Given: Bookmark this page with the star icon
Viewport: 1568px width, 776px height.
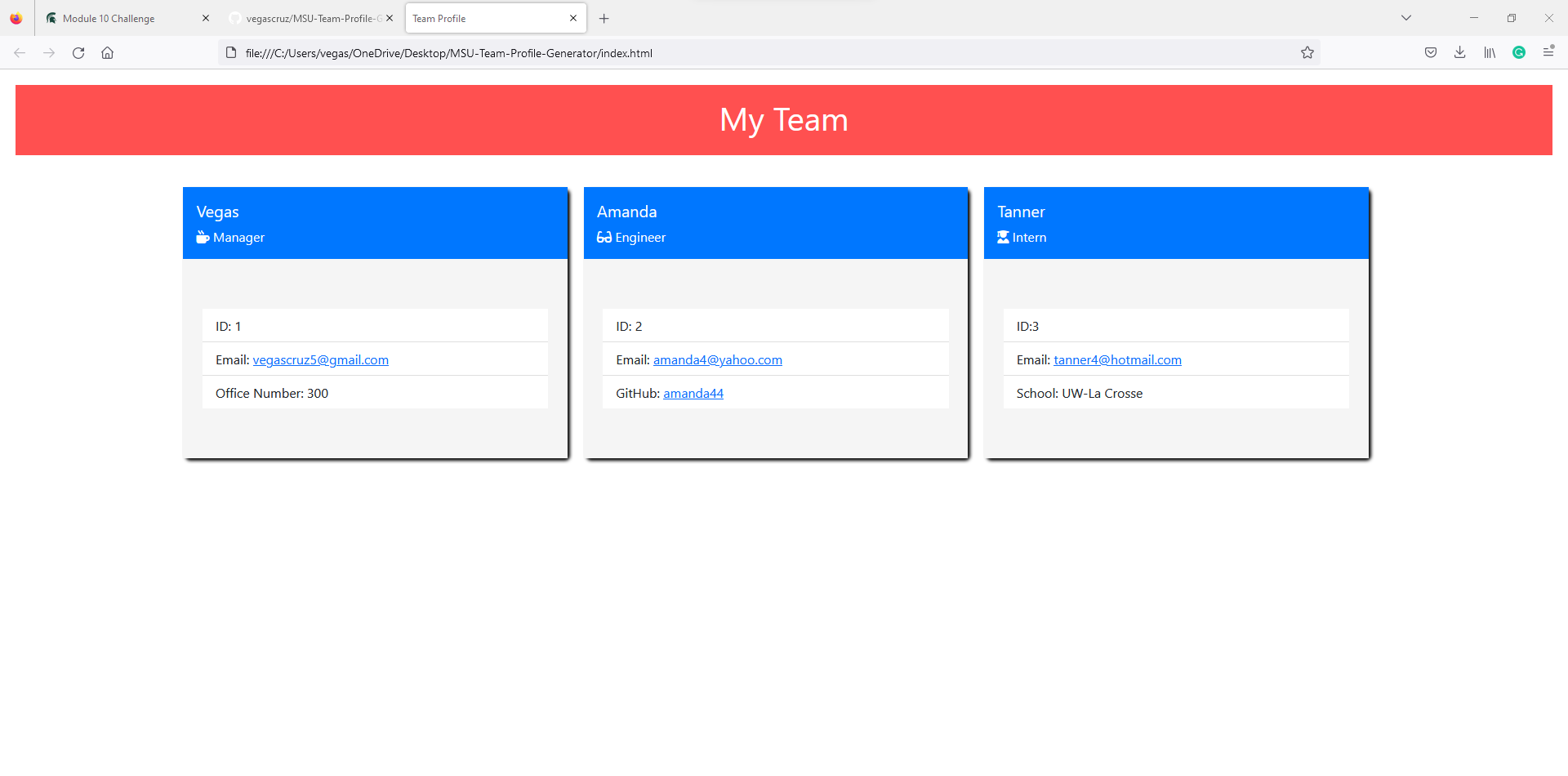Looking at the screenshot, I should click(x=1307, y=52).
